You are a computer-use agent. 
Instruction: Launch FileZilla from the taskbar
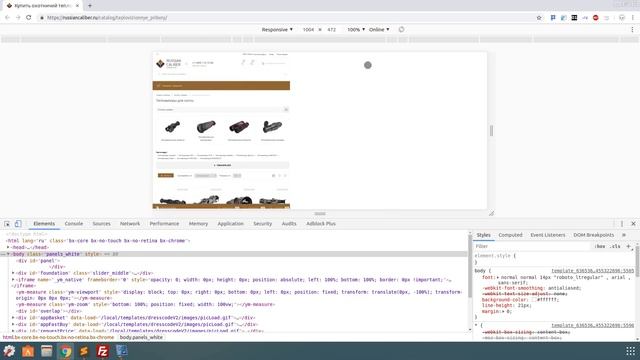pos(102,351)
